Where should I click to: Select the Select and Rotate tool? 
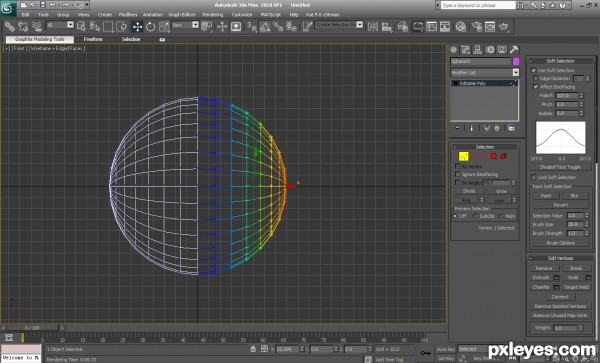[150, 26]
